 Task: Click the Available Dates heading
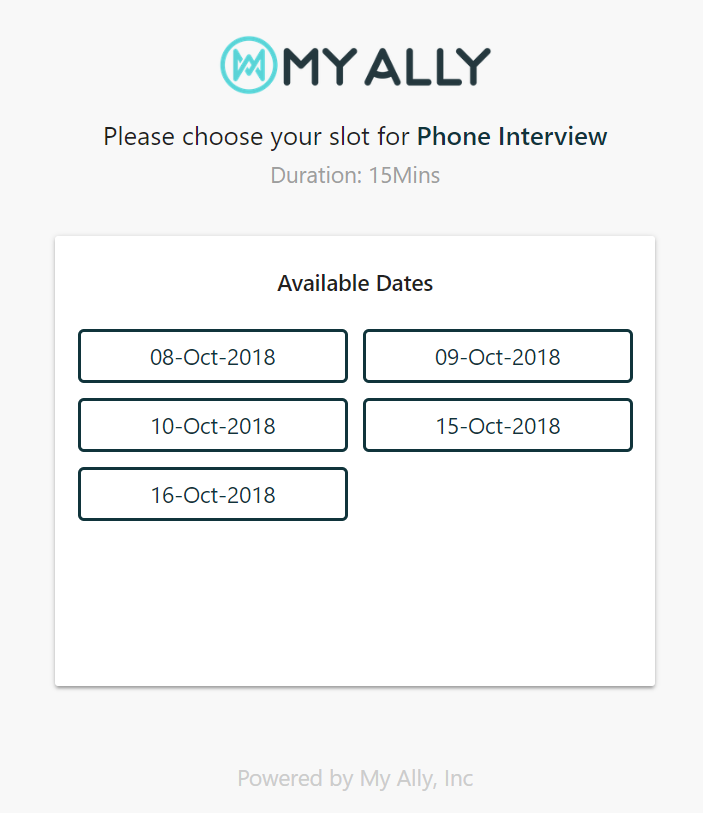pos(355,284)
